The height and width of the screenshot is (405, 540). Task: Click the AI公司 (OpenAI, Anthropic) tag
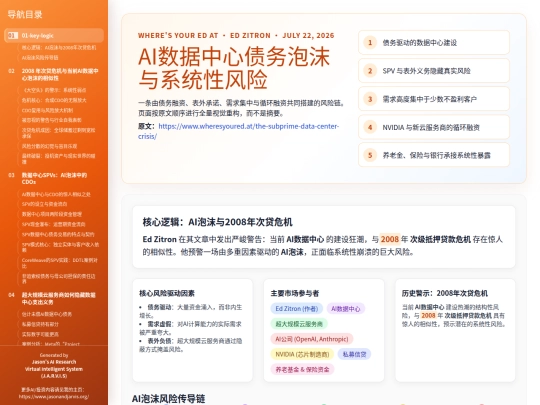(x=312, y=339)
